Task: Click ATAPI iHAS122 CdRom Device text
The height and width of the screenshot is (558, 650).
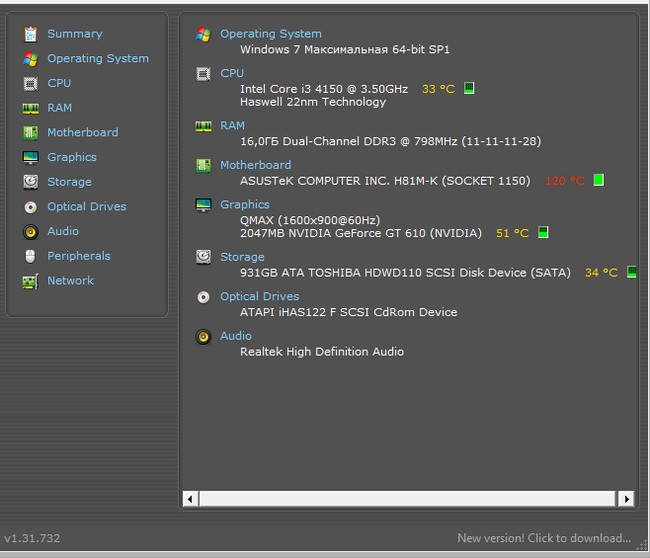Action: tap(349, 312)
